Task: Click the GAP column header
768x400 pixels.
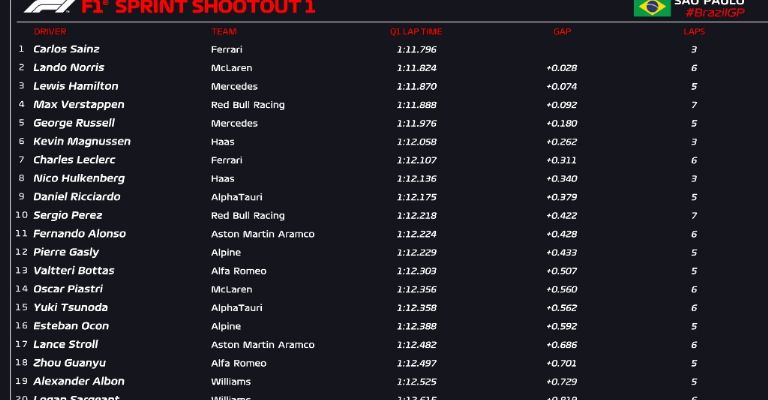Action: pyautogui.click(x=562, y=31)
